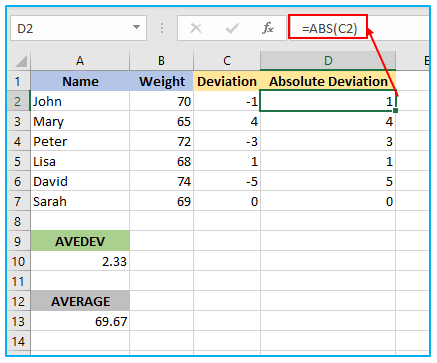
Task: Select David's weight cell 74
Action: 161,181
